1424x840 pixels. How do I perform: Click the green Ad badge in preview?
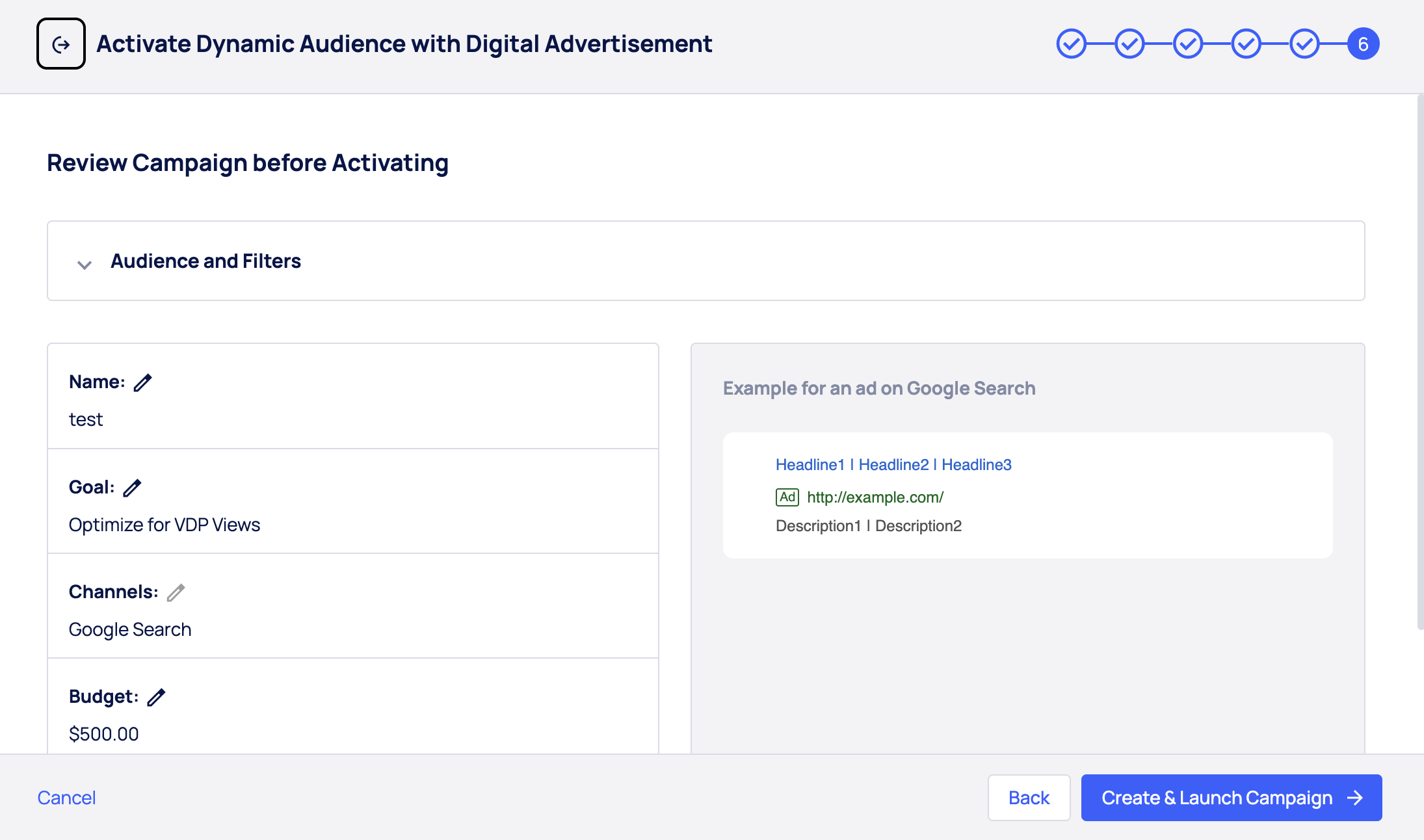click(x=787, y=497)
